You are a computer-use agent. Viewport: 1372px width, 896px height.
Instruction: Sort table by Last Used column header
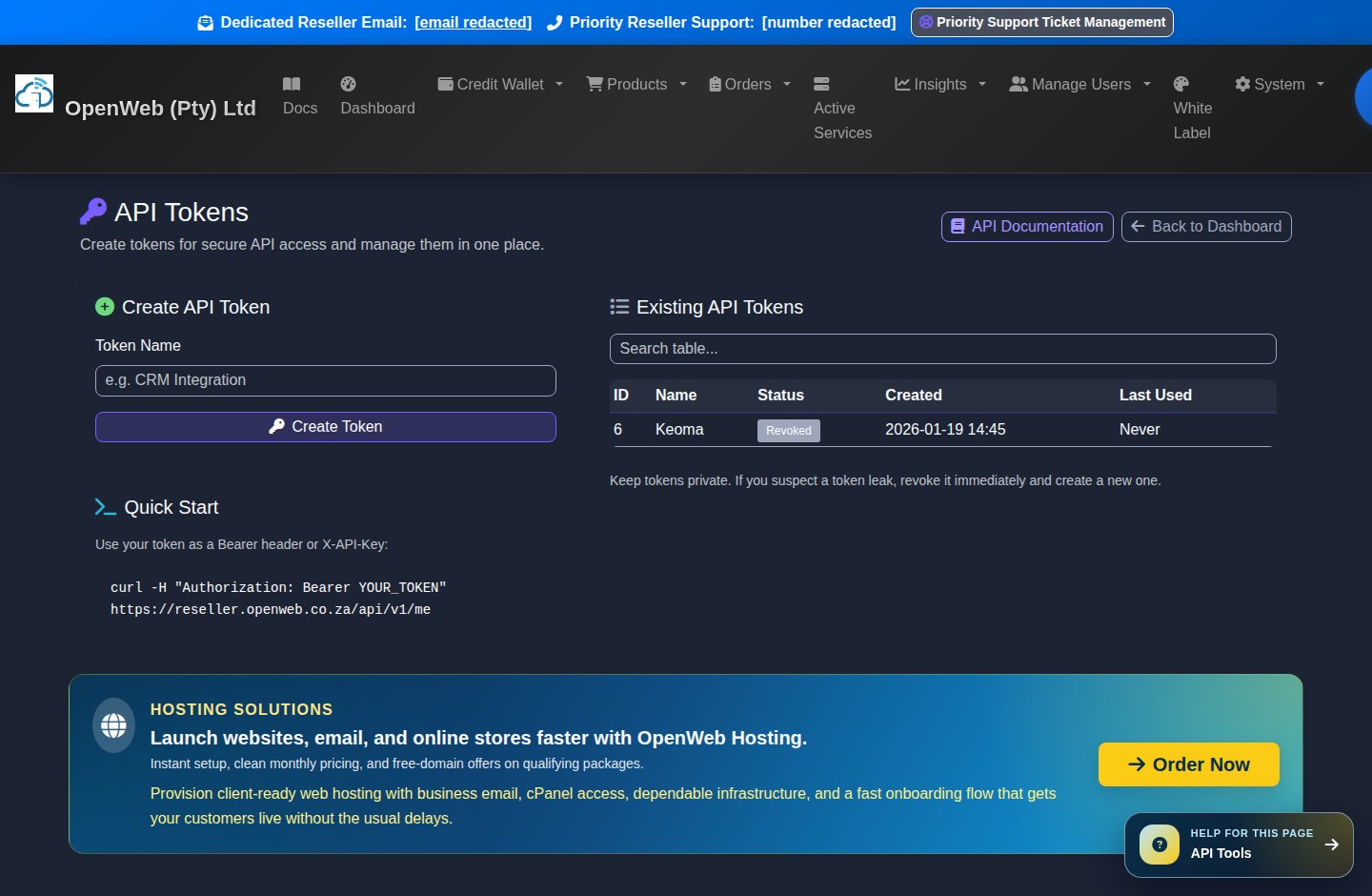pos(1156,396)
